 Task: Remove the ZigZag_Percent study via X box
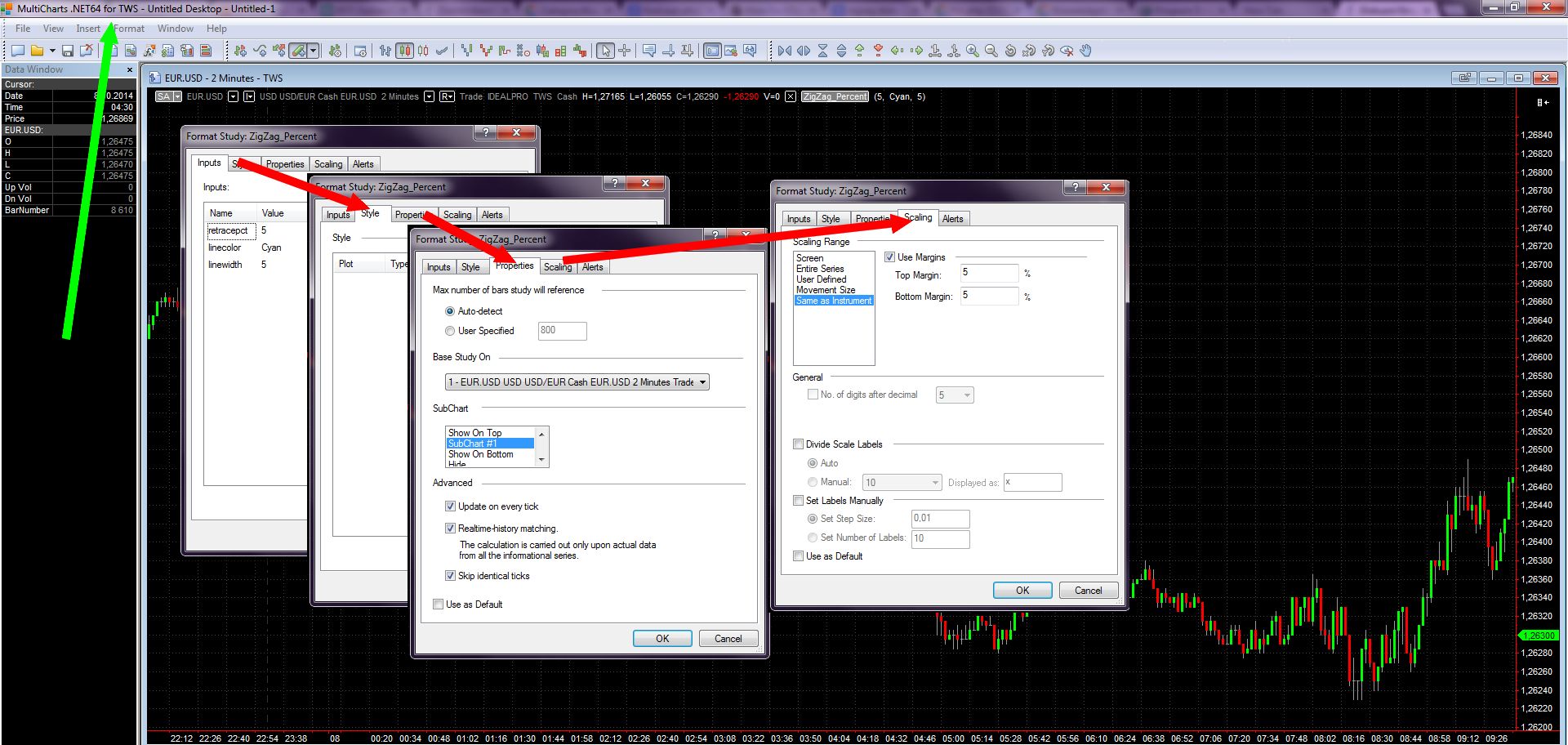[791, 96]
